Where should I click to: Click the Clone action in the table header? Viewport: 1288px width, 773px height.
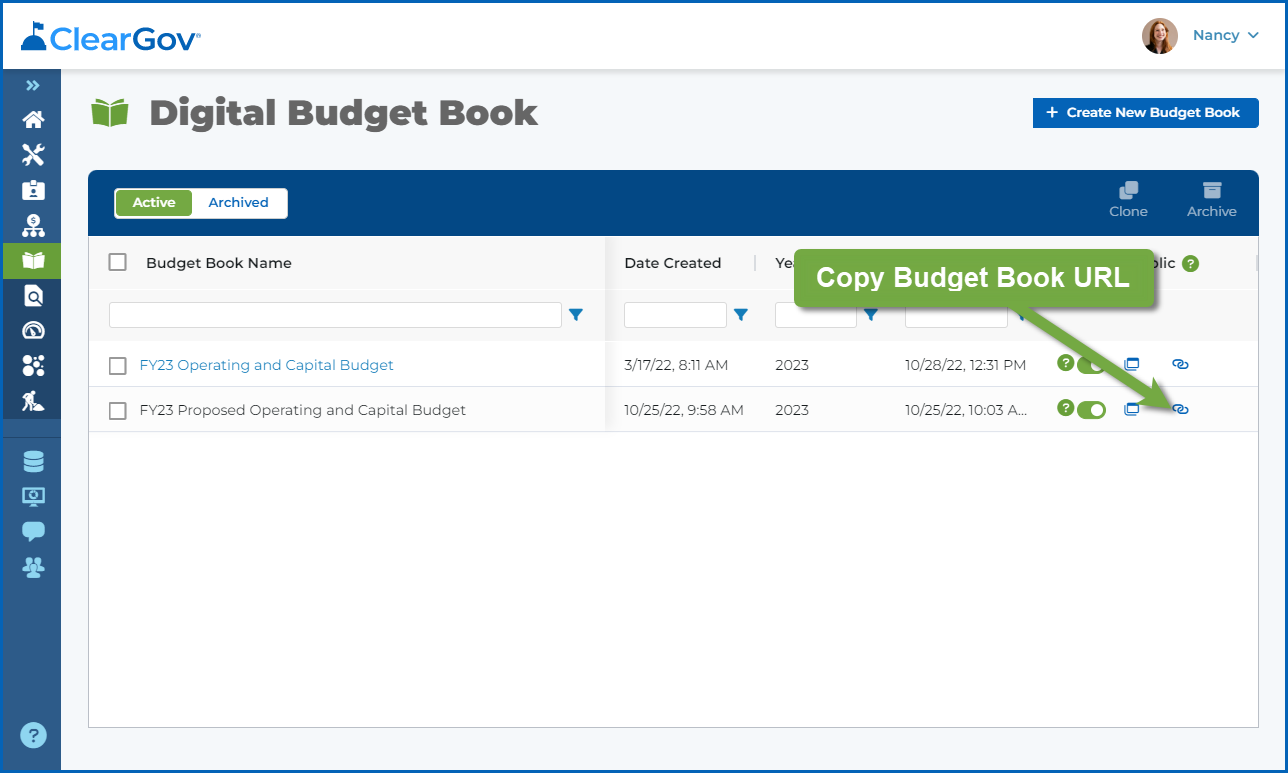point(1128,200)
